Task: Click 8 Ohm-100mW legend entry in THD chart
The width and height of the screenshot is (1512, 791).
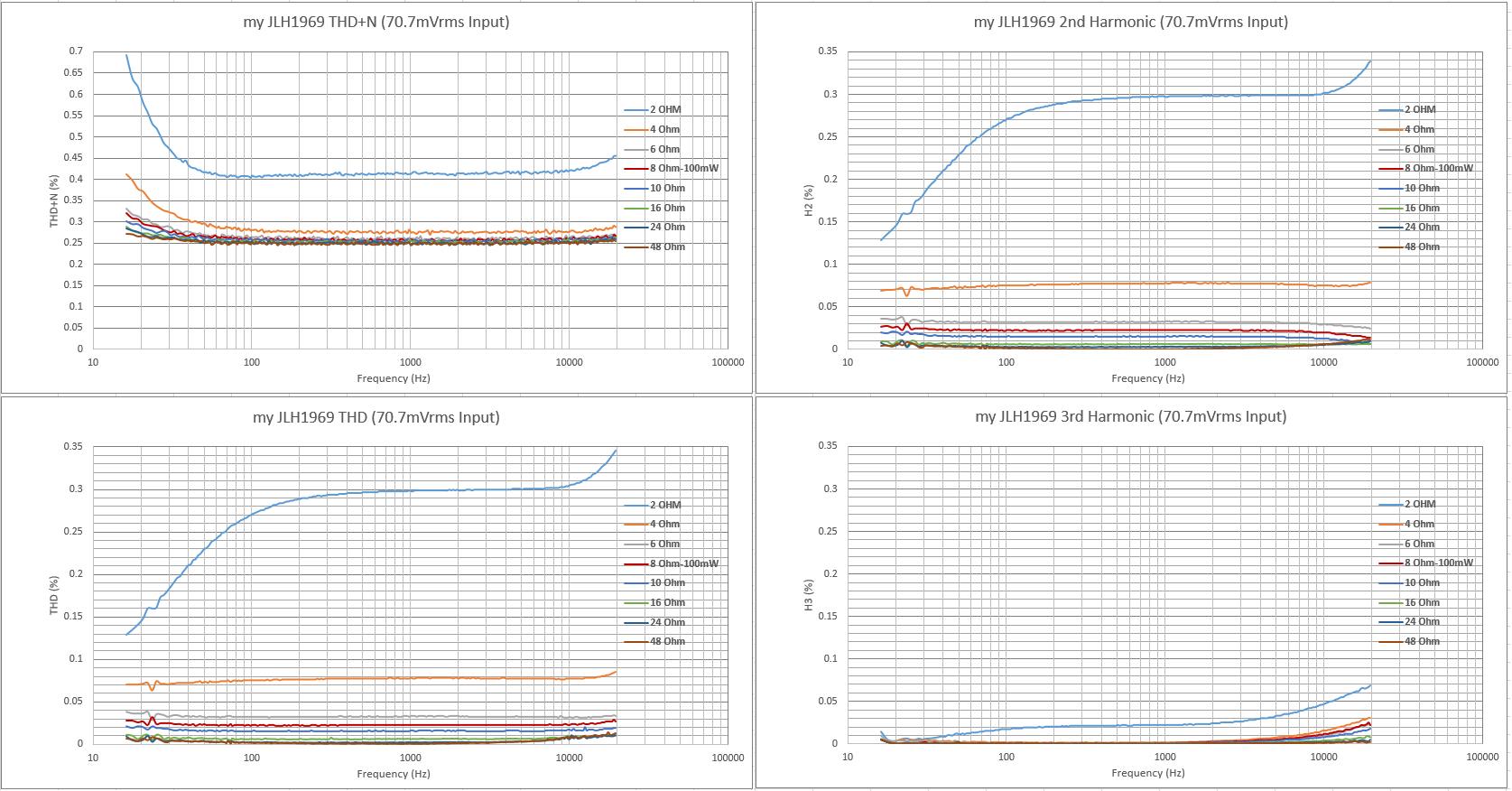Action: [673, 563]
